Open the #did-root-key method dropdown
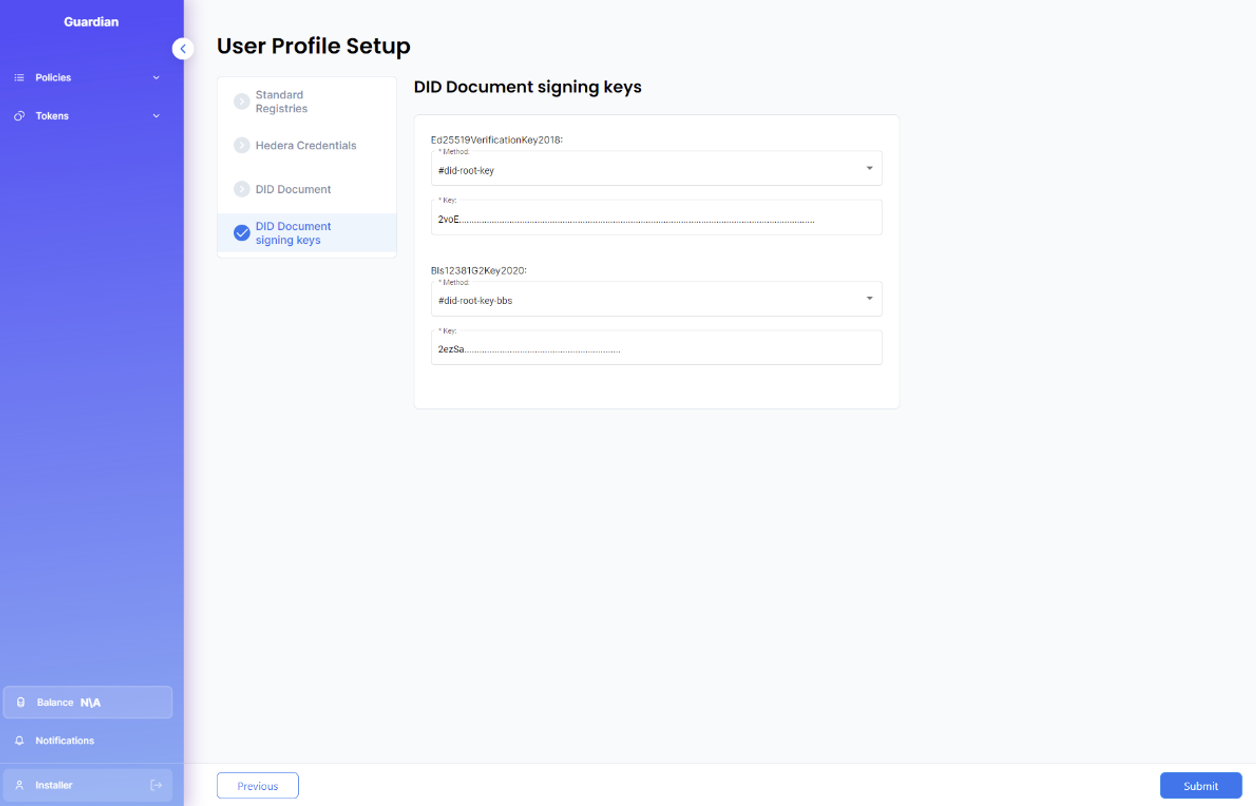The height and width of the screenshot is (806, 1256). [868, 169]
